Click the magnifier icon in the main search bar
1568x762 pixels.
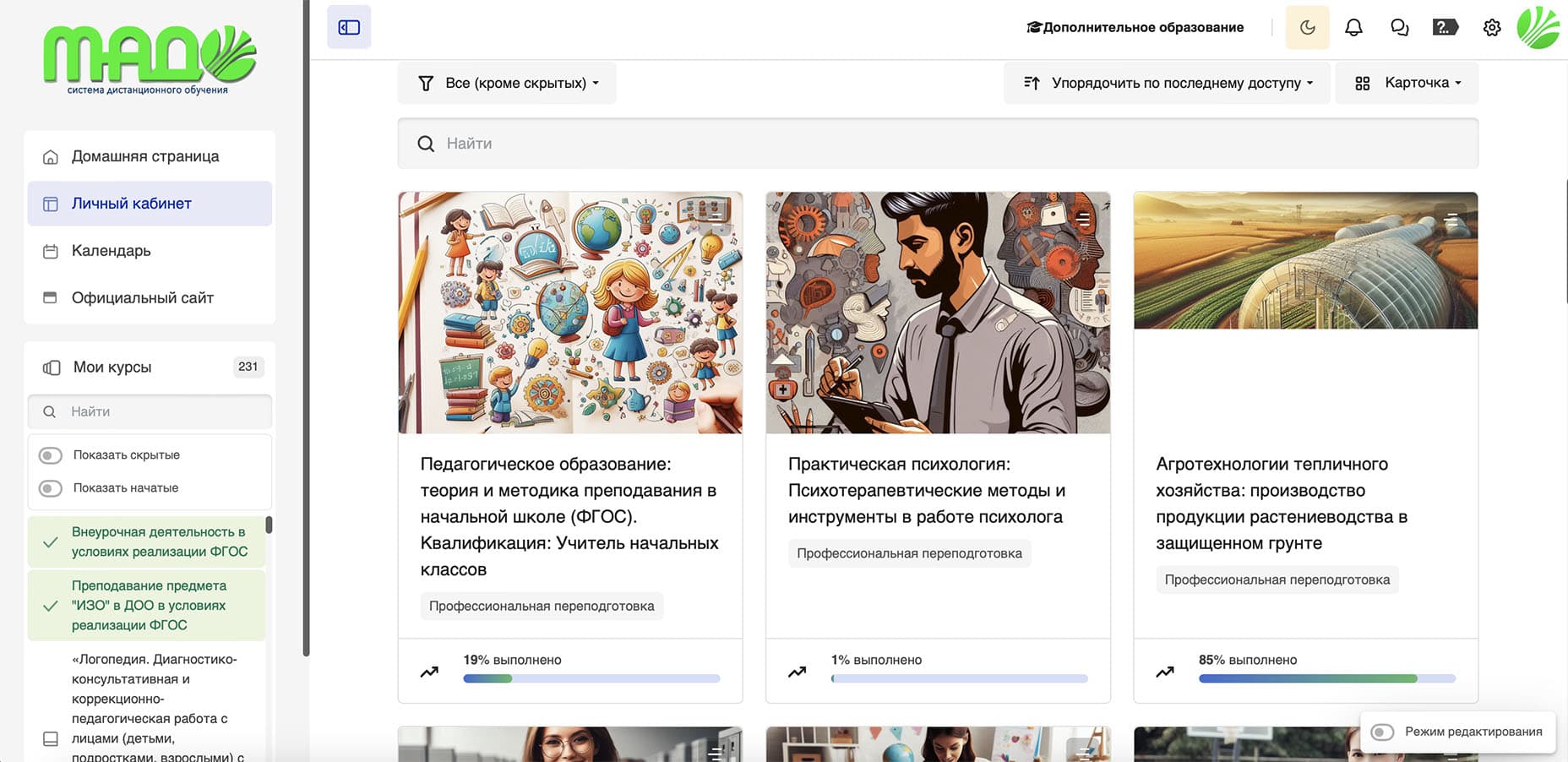(426, 144)
